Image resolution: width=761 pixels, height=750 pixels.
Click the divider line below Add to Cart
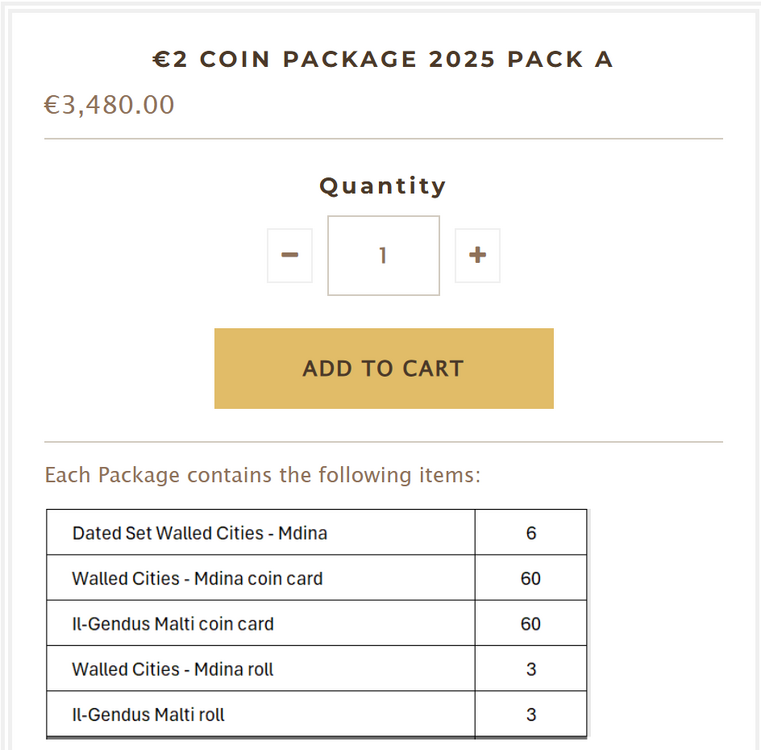point(383,442)
